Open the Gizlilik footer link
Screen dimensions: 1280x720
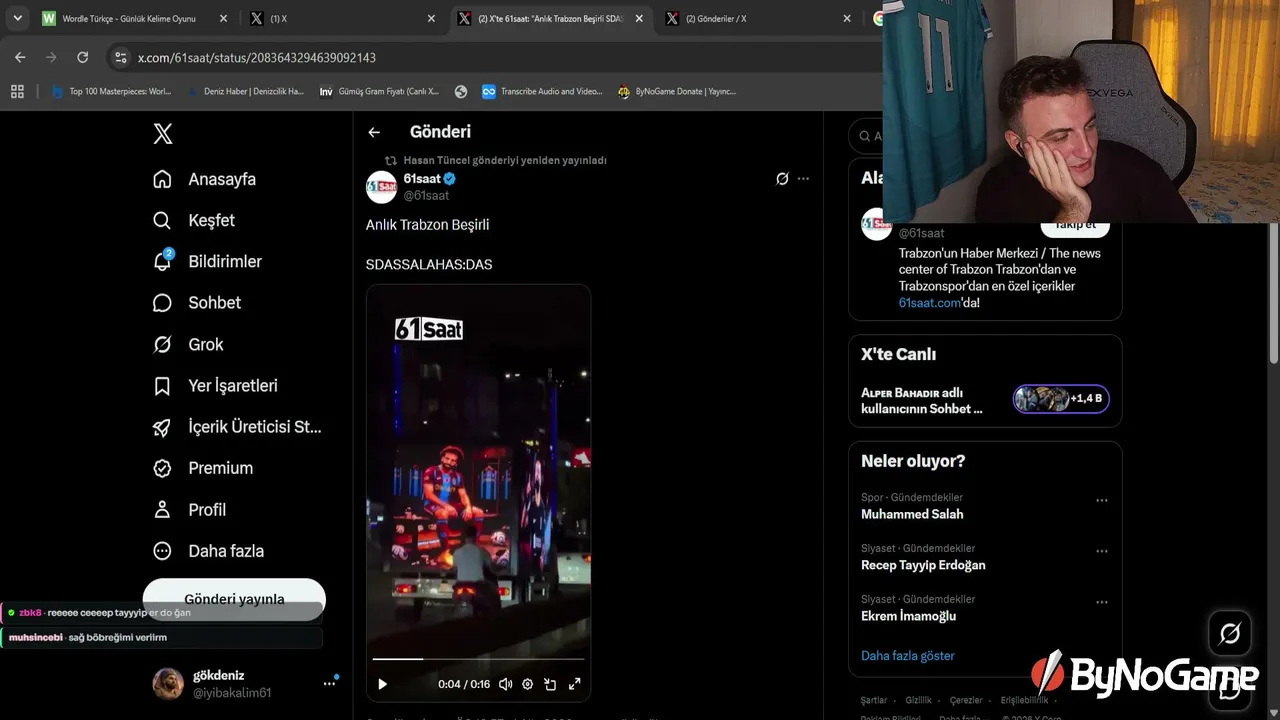(918, 700)
